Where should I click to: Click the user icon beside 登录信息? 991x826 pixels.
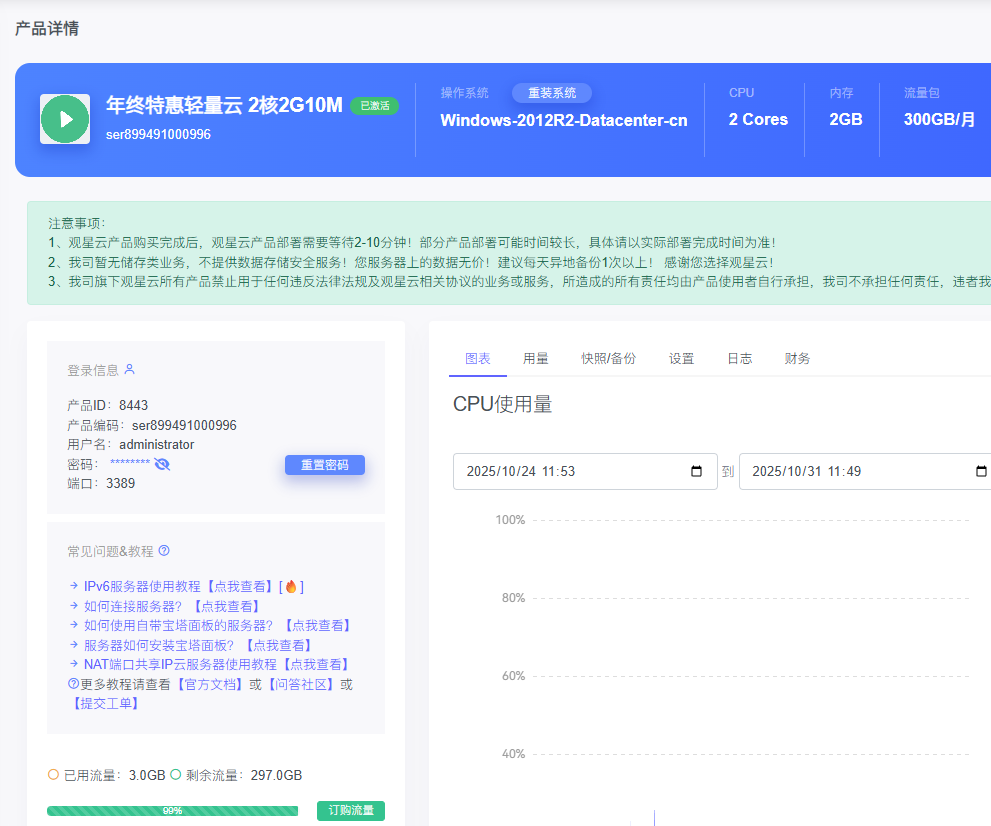point(129,370)
